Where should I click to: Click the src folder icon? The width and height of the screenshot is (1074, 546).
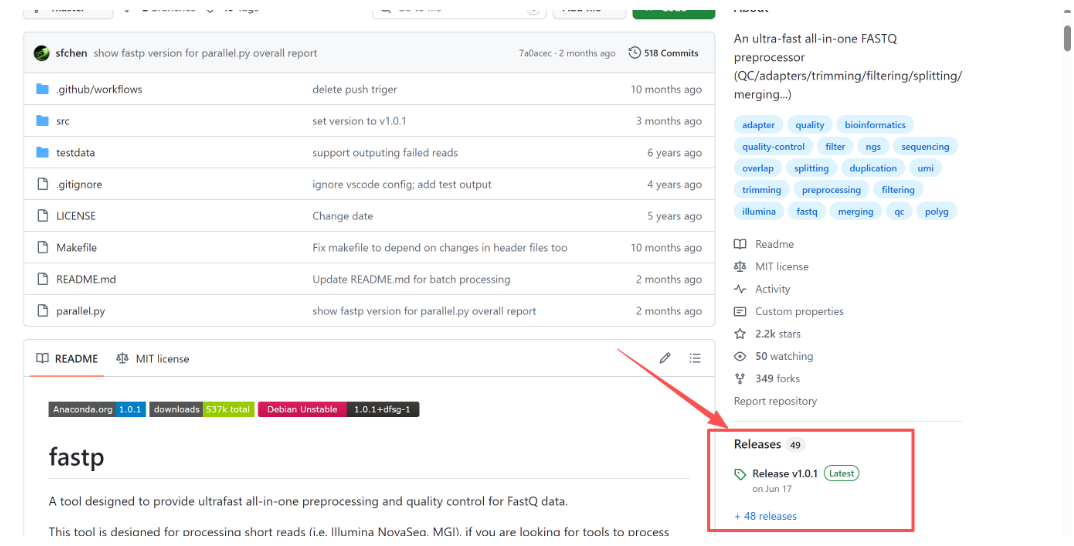coord(42,121)
